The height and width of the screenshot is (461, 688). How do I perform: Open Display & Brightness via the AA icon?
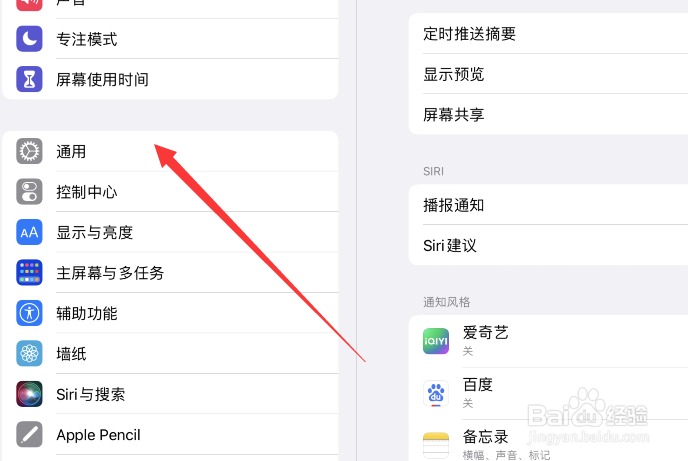coord(29,232)
